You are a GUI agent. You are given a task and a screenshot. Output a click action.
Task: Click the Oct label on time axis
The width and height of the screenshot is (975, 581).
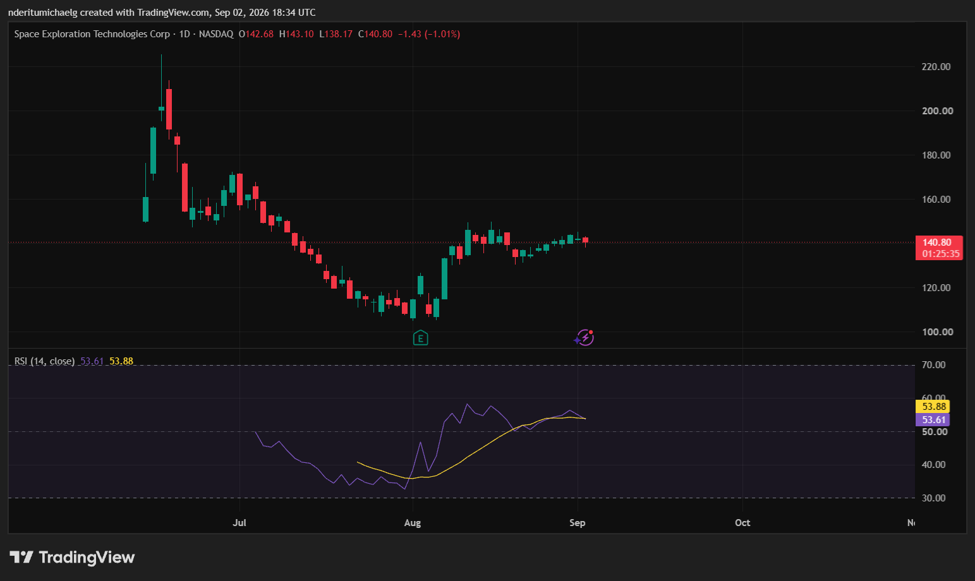(x=742, y=523)
